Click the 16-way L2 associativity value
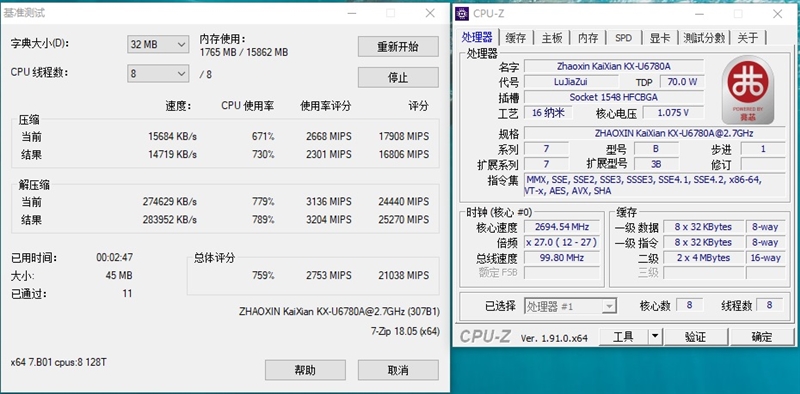This screenshot has height=394, width=800. (x=765, y=258)
